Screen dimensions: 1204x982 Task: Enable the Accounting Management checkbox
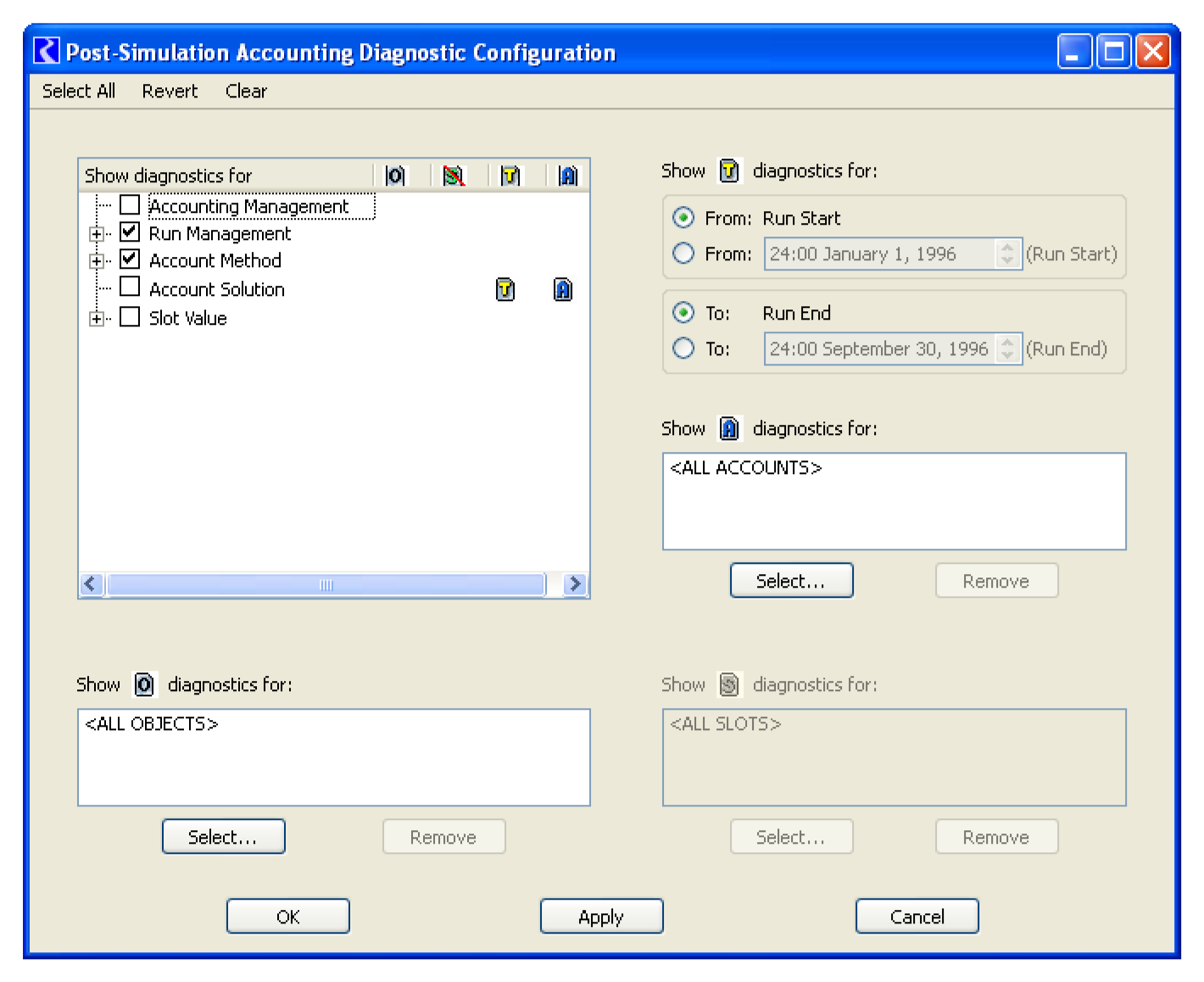[130, 205]
